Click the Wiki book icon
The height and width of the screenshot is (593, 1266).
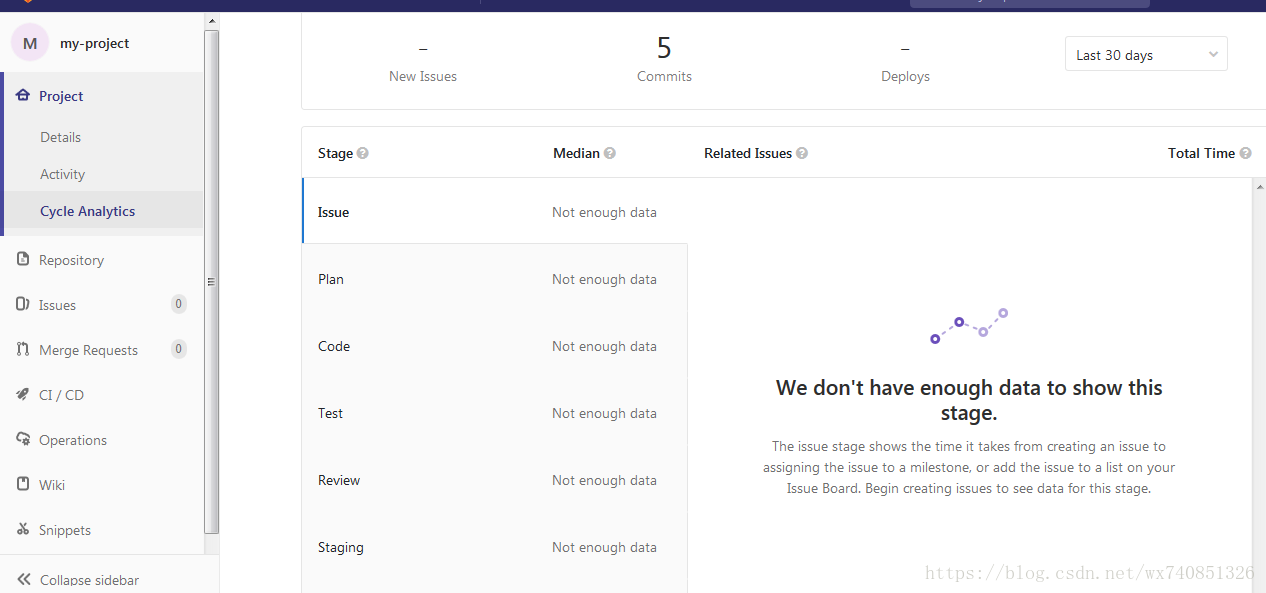[x=23, y=484]
